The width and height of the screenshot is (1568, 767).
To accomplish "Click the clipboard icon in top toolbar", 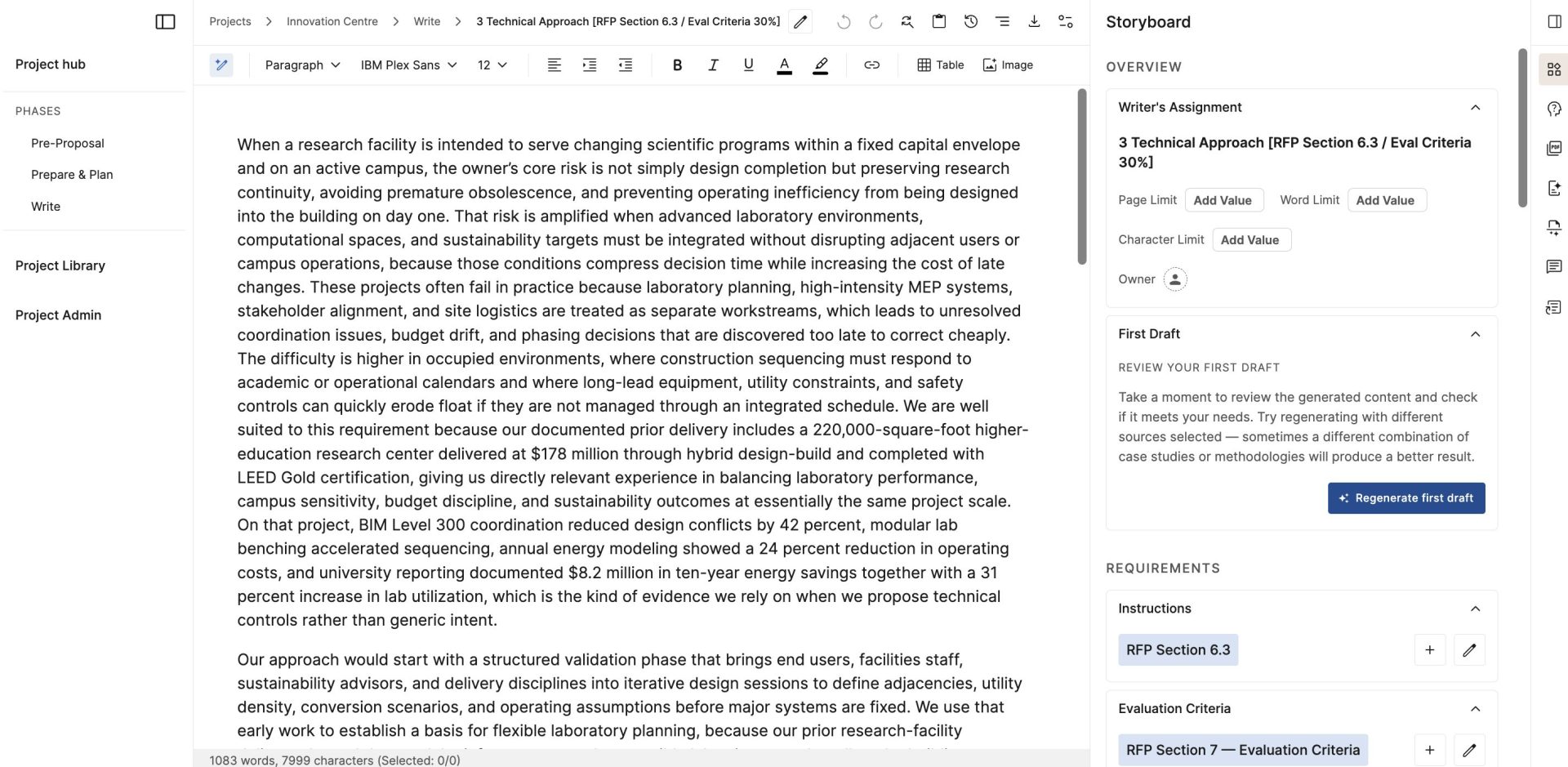I will click(x=939, y=22).
